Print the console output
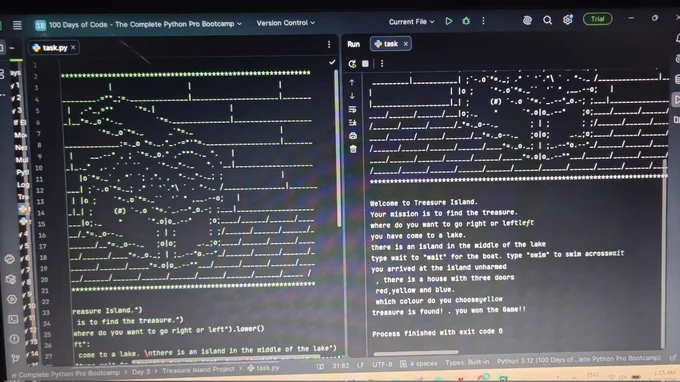The width and height of the screenshot is (680, 382). [353, 136]
